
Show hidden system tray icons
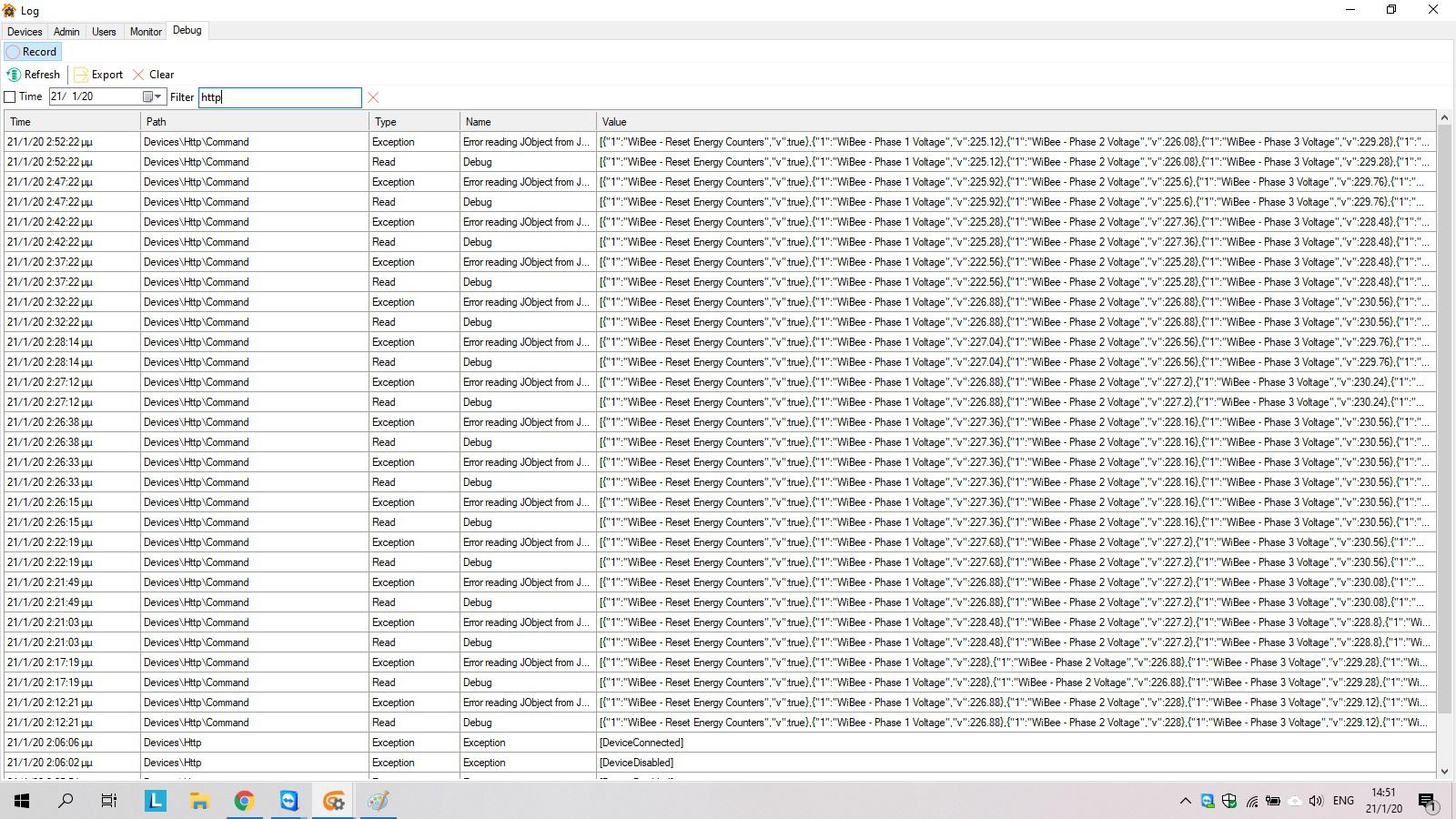pyautogui.click(x=1185, y=801)
